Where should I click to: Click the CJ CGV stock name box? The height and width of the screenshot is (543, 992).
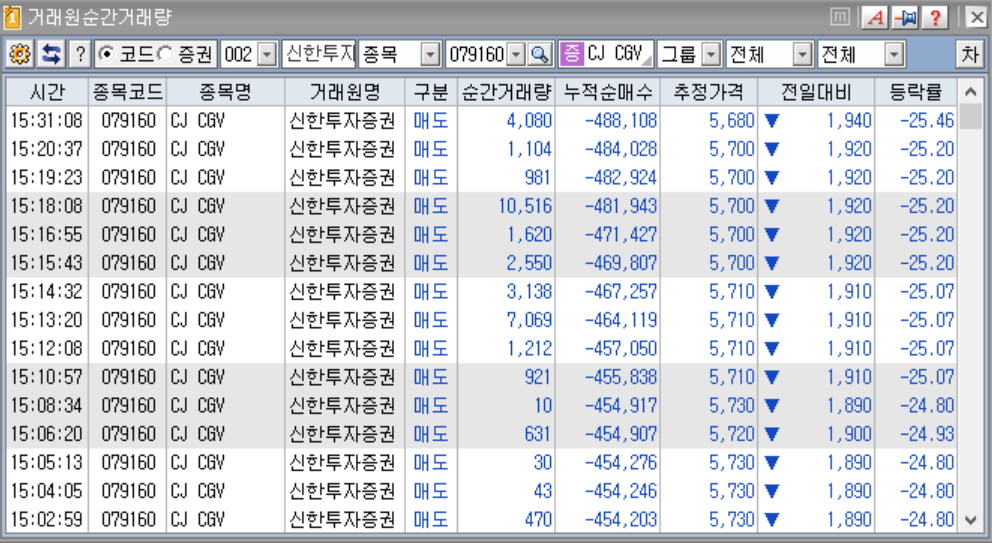point(619,54)
